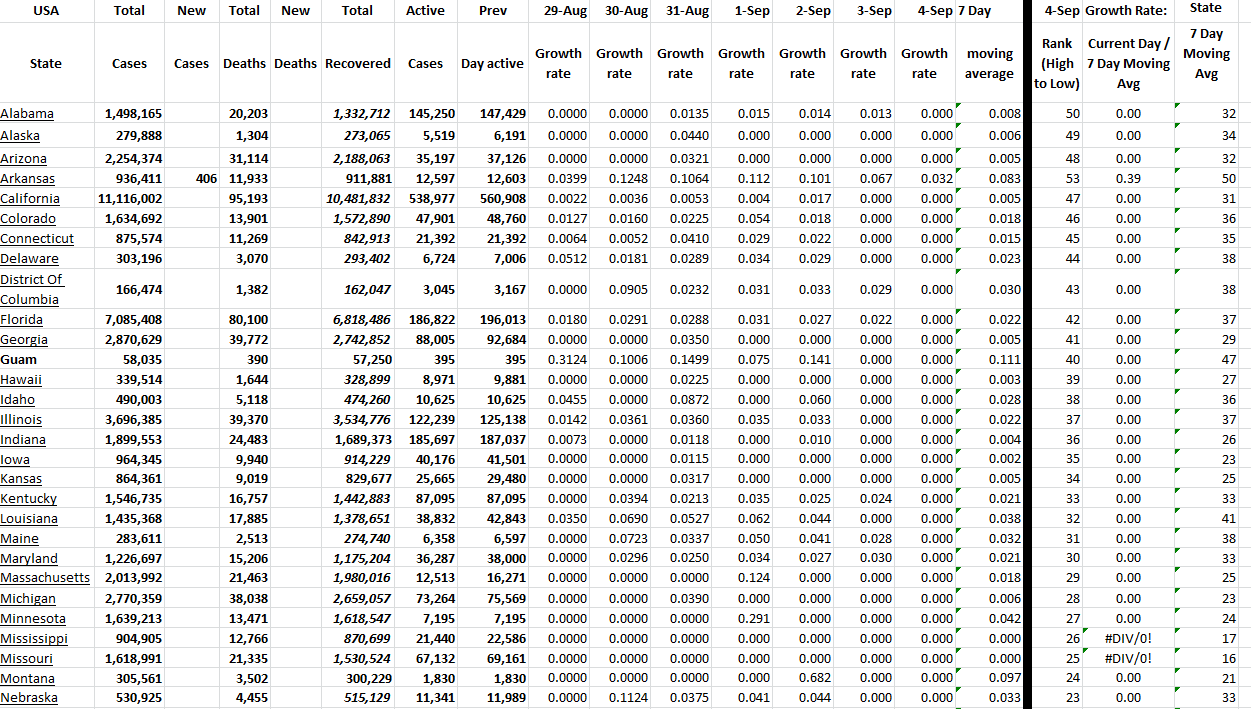
Task: Follow the Florida state link
Action: coord(22,320)
